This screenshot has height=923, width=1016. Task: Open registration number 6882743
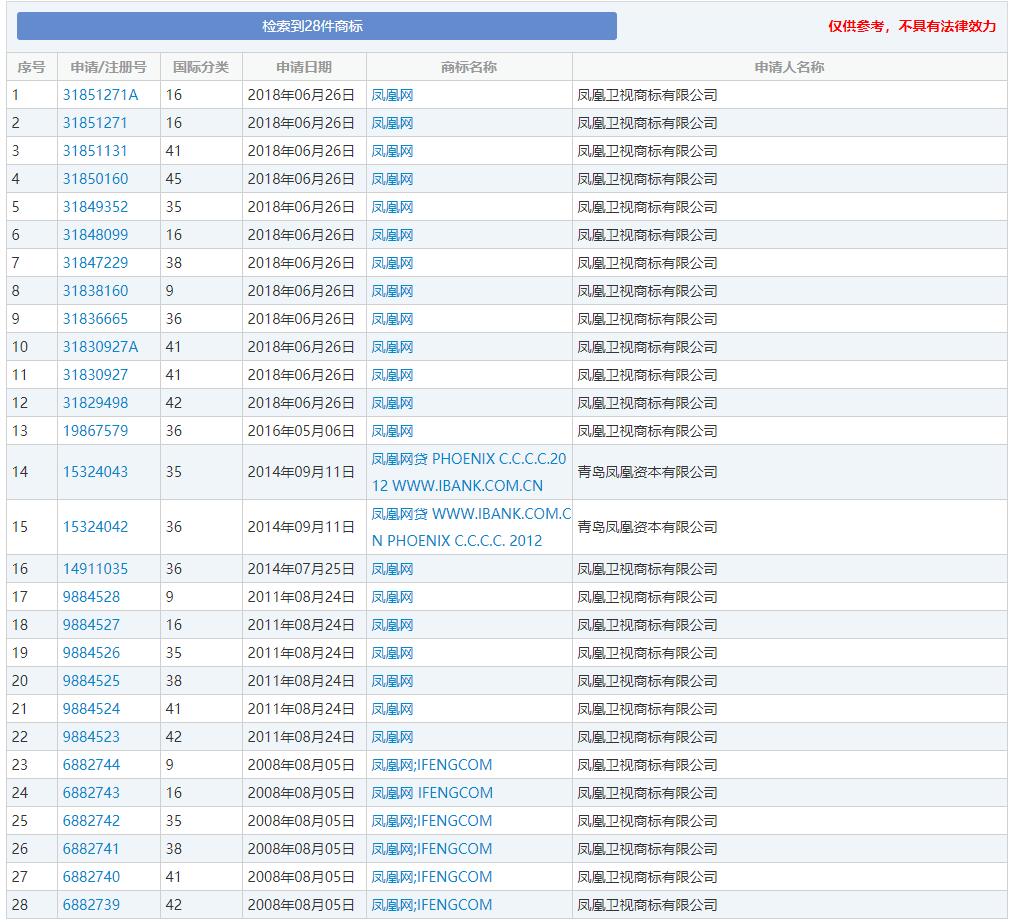tap(91, 793)
